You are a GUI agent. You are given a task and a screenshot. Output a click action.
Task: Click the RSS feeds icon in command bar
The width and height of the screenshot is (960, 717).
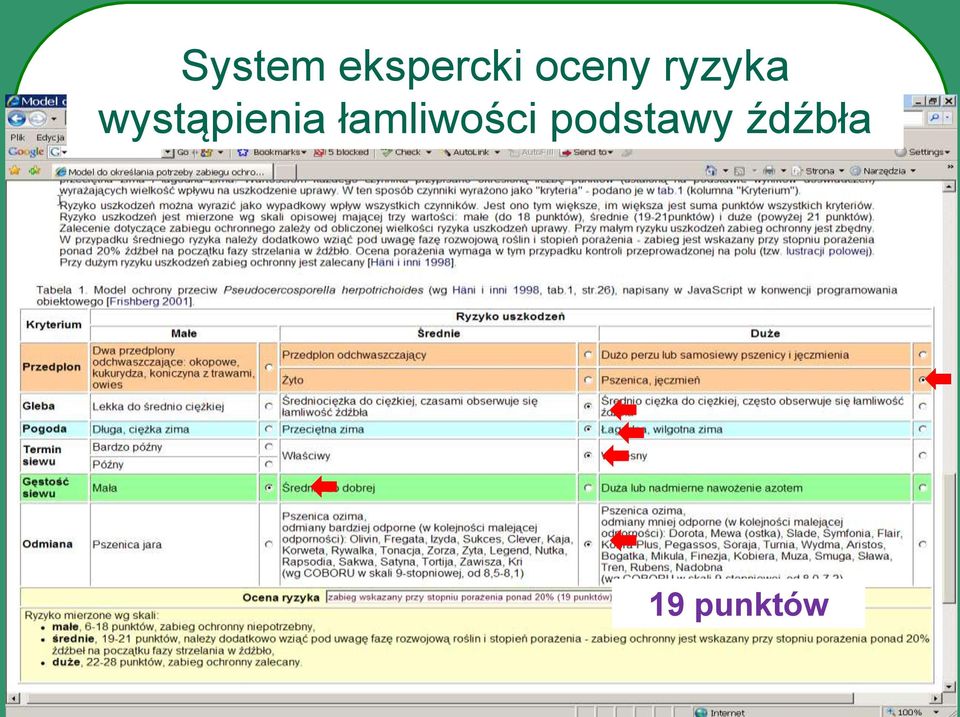[x=740, y=171]
